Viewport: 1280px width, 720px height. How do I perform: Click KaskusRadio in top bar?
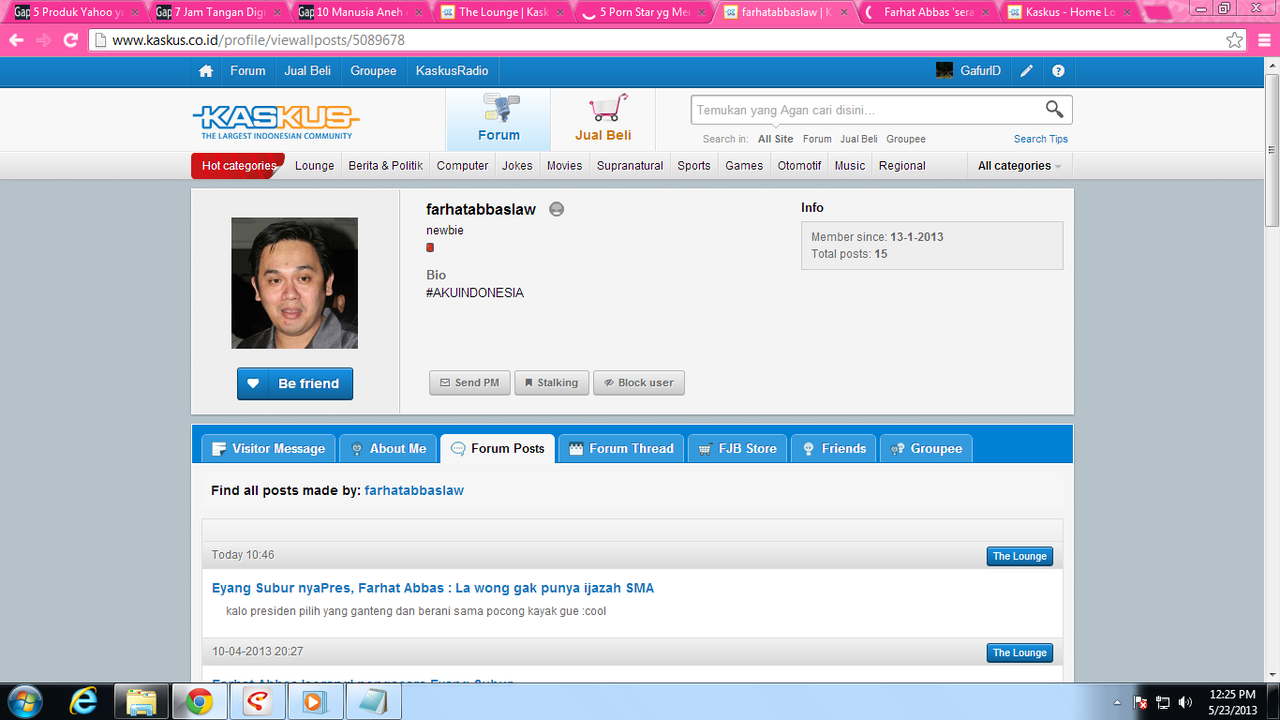[452, 71]
